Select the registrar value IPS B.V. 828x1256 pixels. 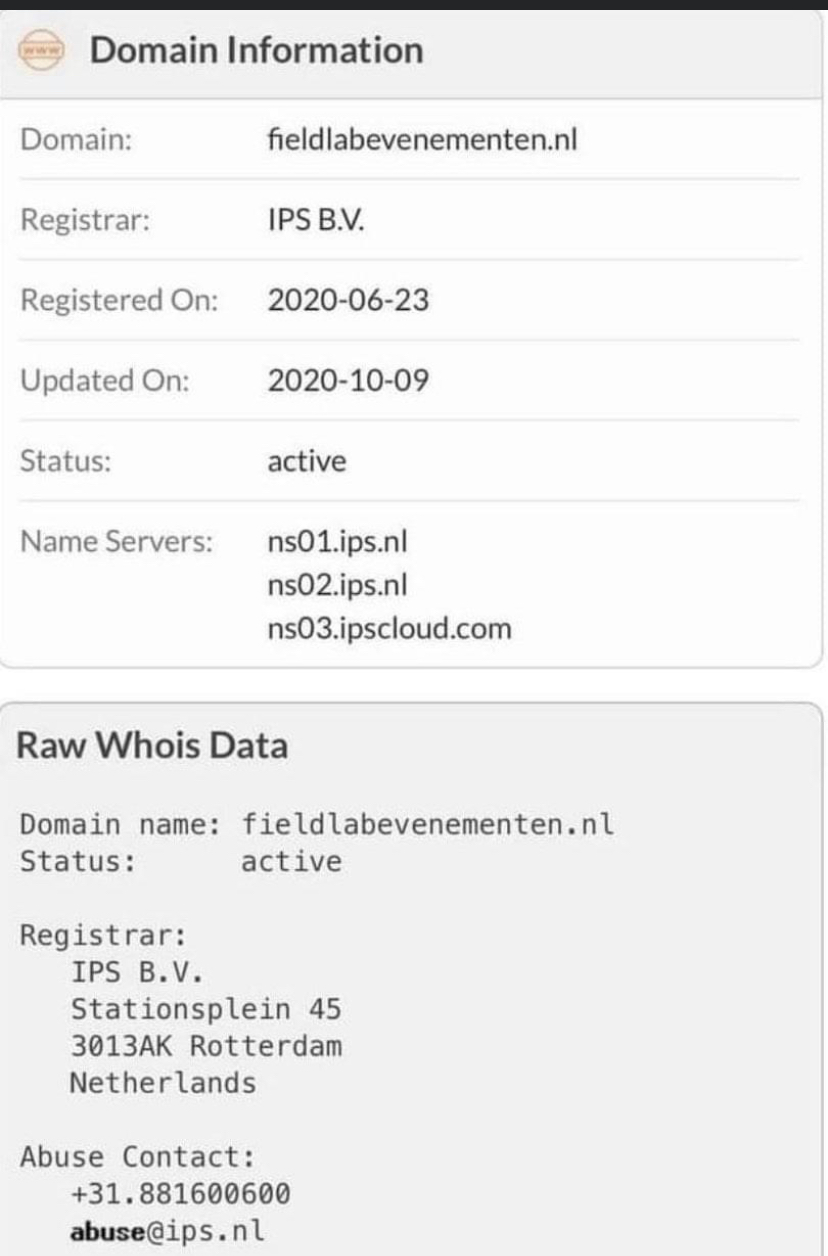click(316, 219)
